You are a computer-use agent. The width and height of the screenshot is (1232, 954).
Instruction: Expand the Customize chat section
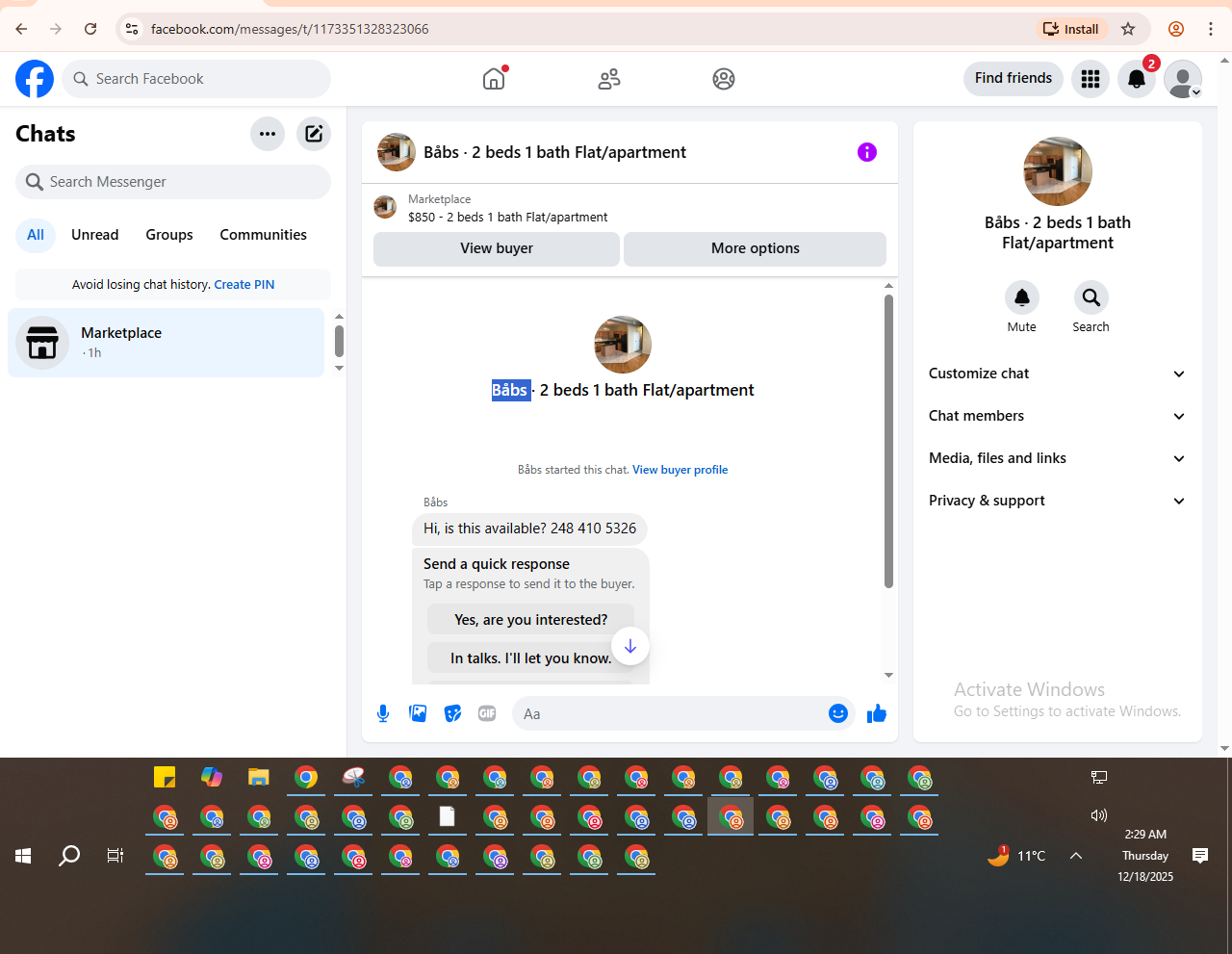1058,374
